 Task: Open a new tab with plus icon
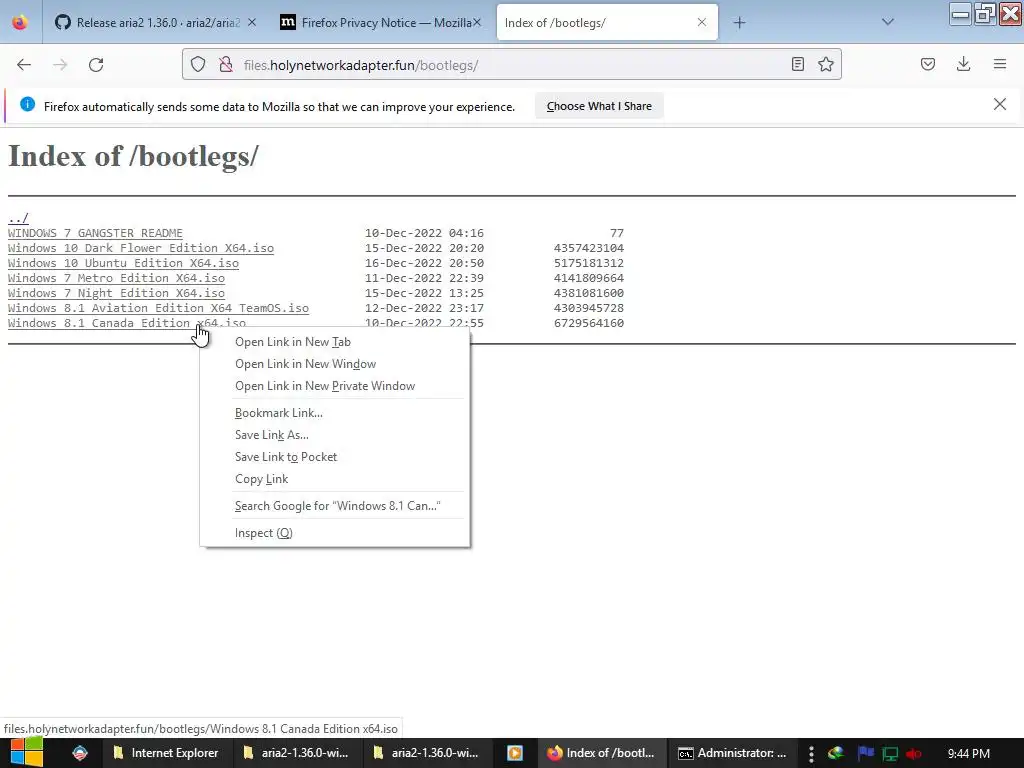[x=739, y=23]
